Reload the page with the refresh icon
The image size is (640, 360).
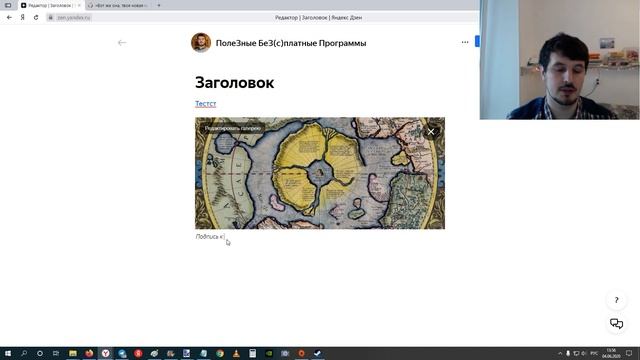click(x=36, y=18)
